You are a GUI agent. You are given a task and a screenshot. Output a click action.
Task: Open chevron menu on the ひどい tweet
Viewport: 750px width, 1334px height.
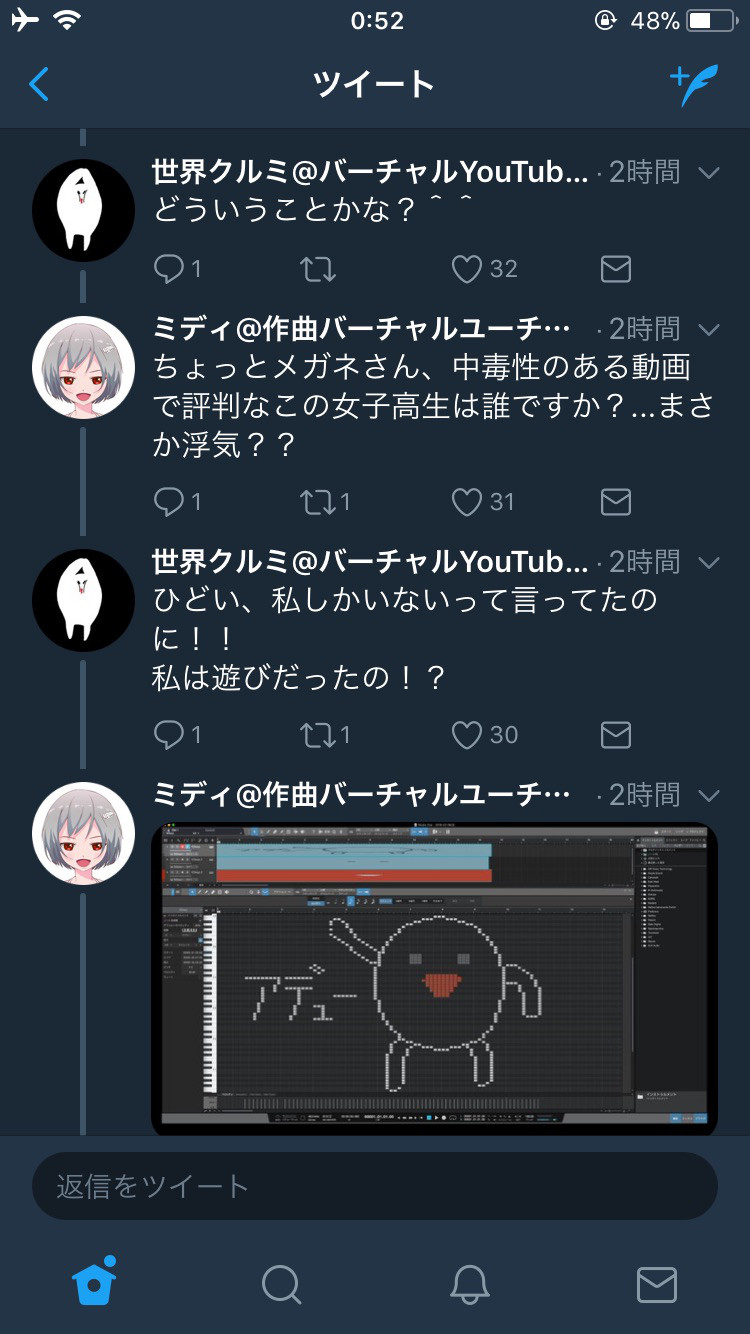pos(708,562)
